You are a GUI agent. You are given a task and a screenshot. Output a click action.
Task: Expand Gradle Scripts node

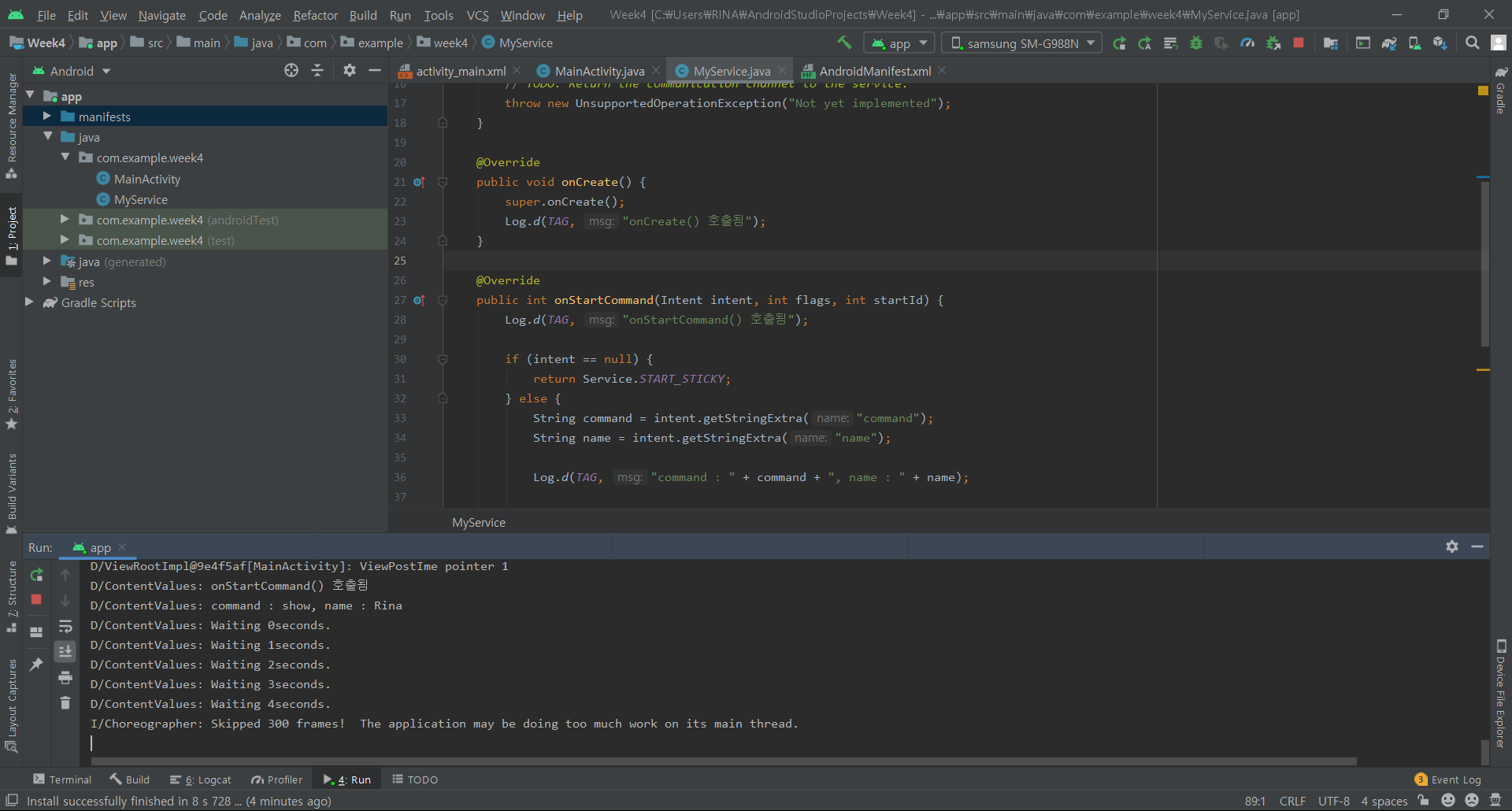tap(30, 302)
